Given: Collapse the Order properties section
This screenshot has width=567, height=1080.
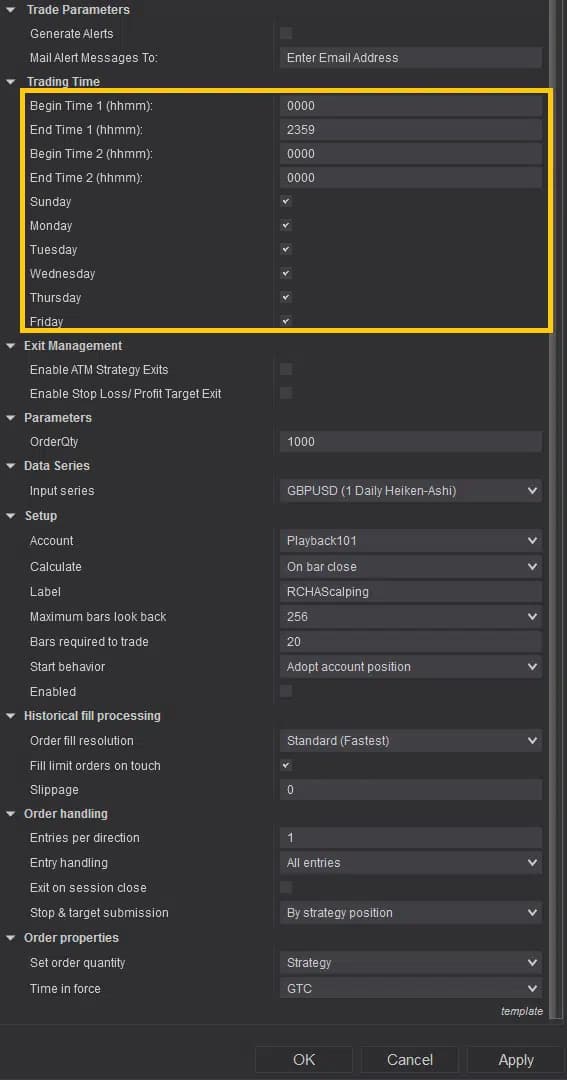Looking at the screenshot, I should 10,937.
